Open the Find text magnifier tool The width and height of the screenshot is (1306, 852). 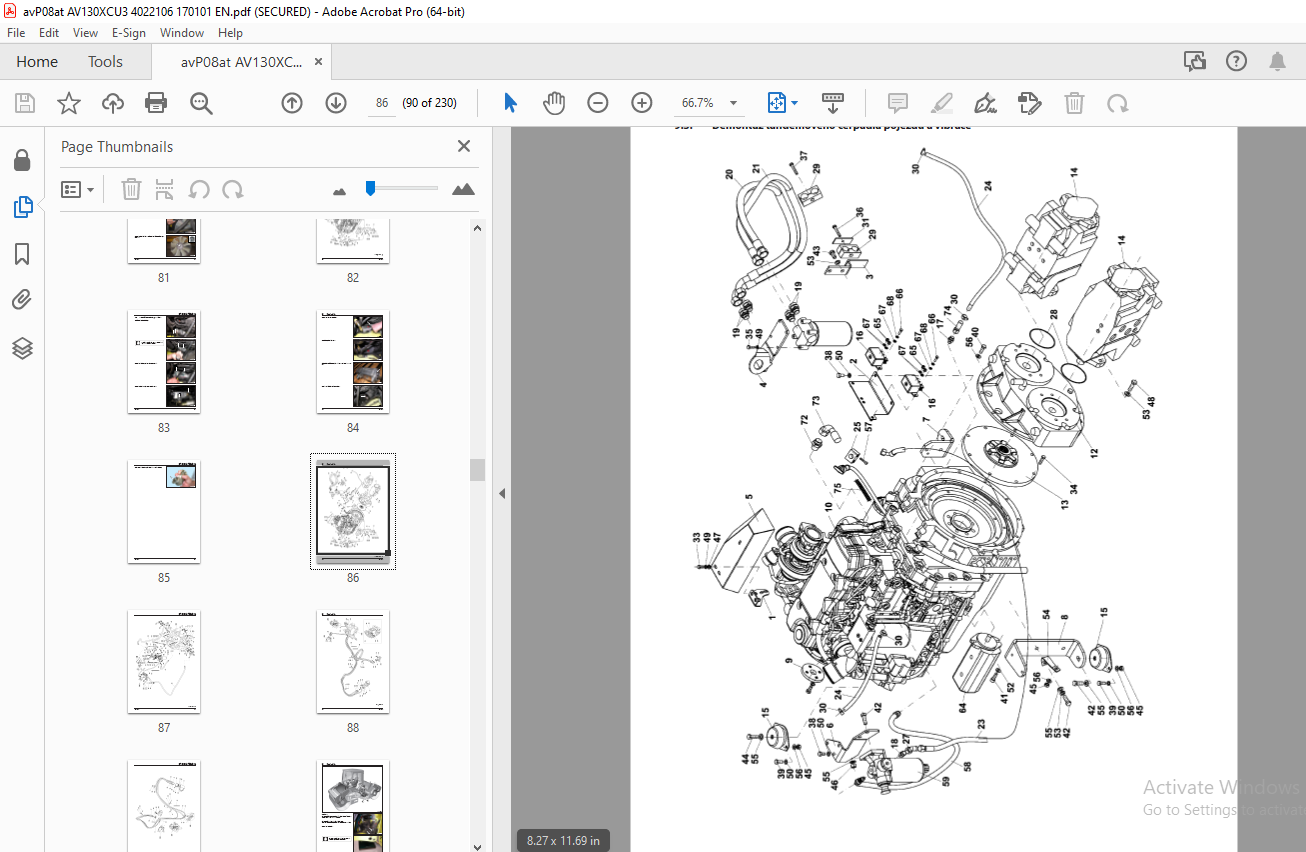click(201, 103)
